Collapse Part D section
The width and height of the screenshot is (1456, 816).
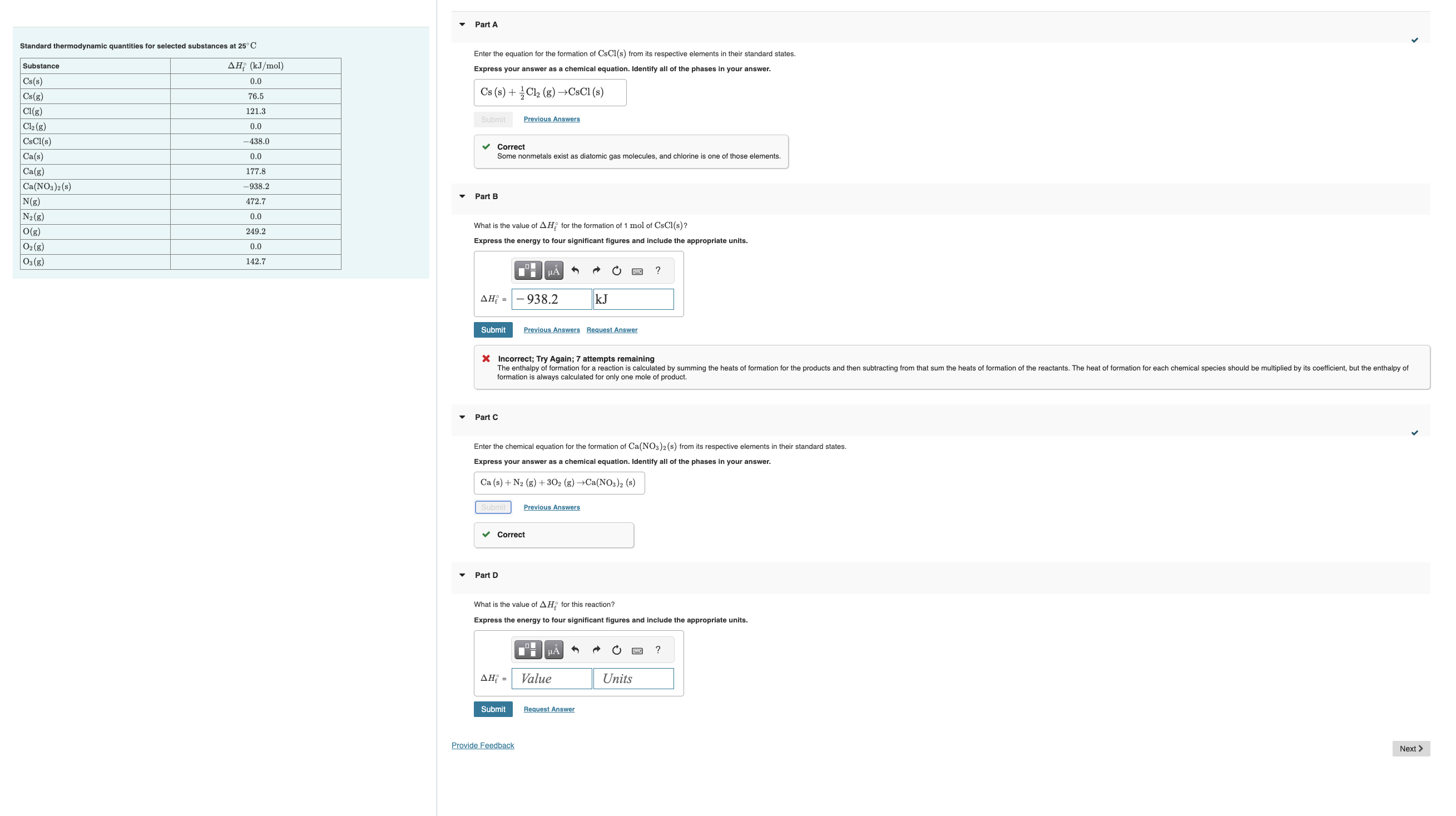pos(462,575)
